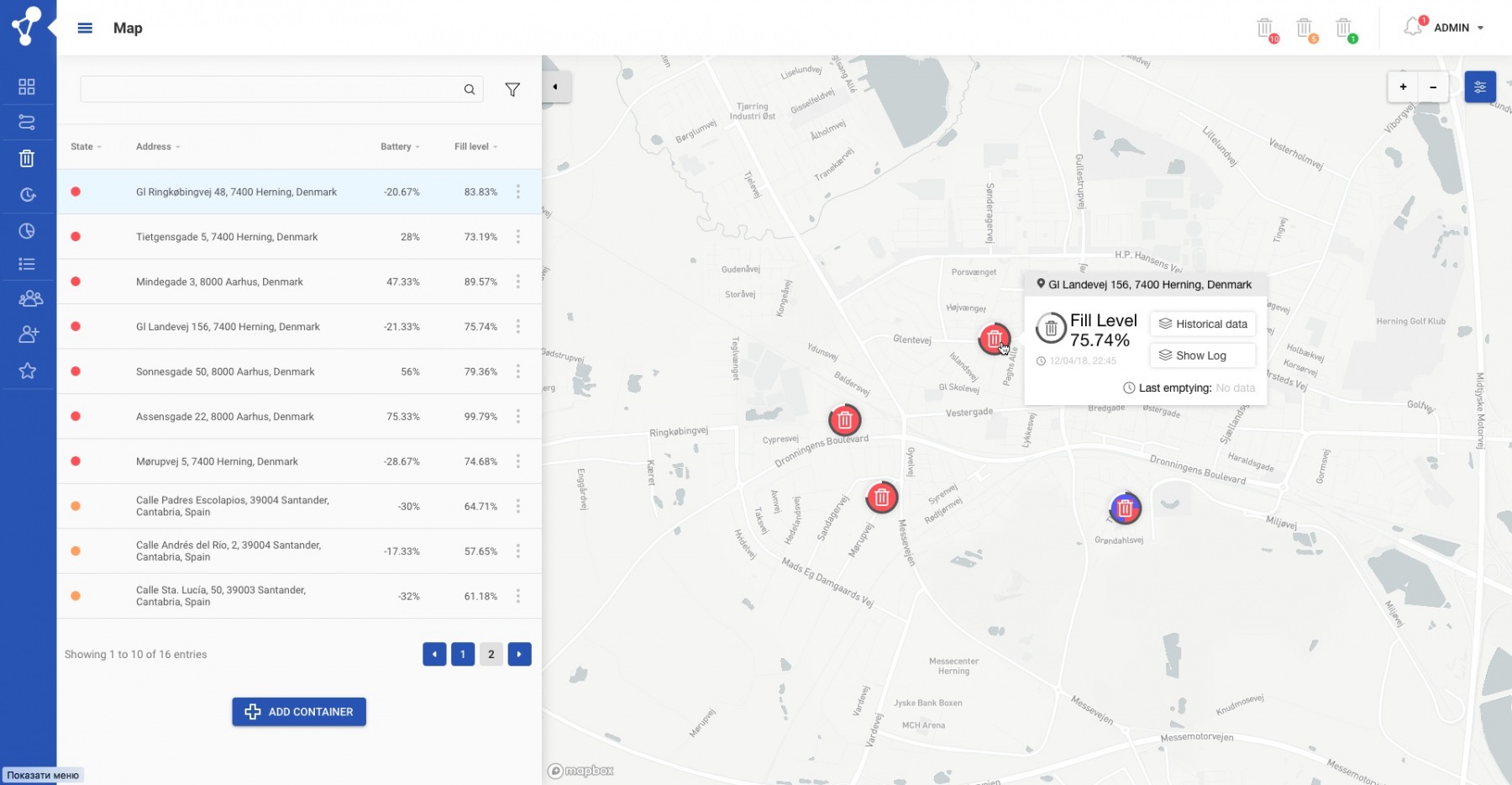Open the containers trash icon in sidebar
Viewport: 1512px width, 785px height.
[x=27, y=158]
